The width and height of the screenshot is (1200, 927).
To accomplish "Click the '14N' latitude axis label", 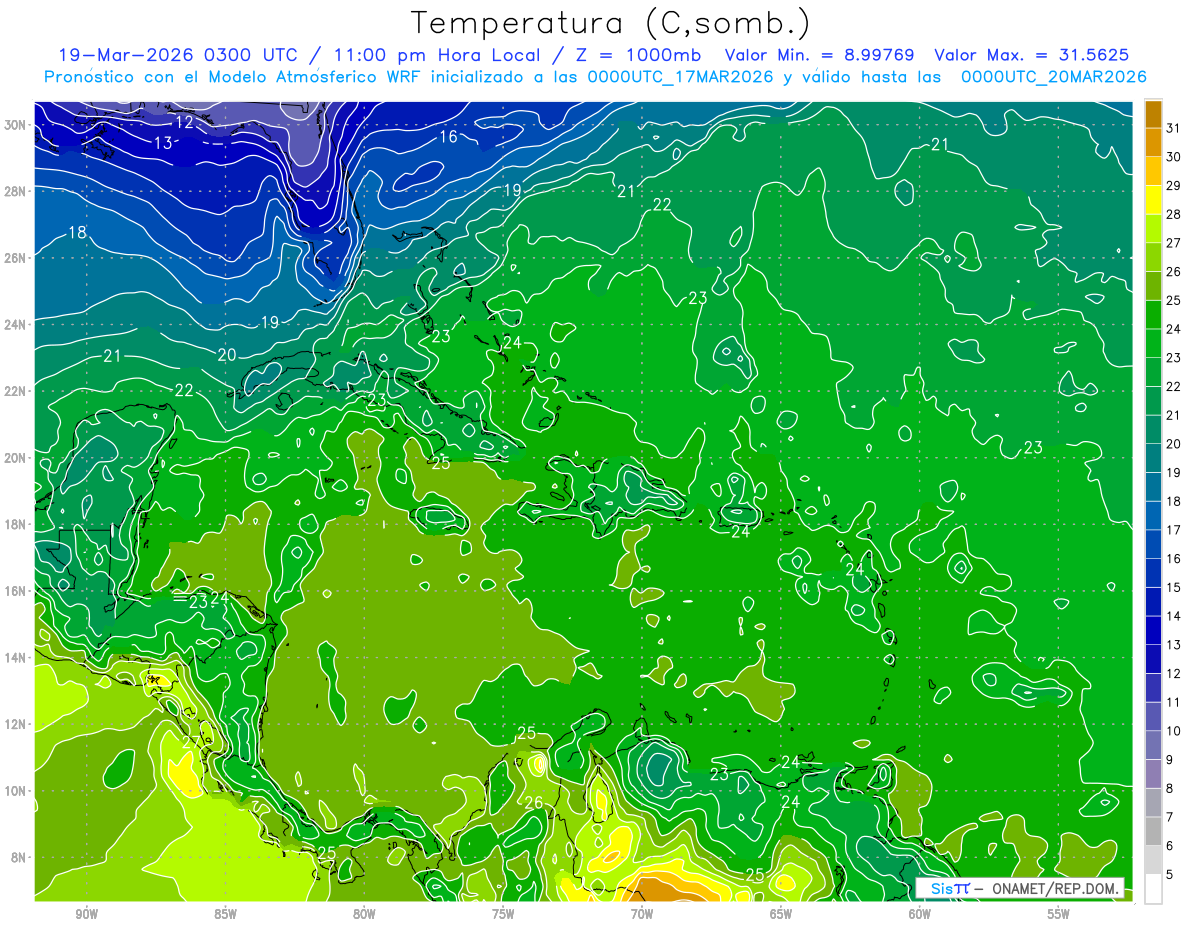I will [x=15, y=657].
